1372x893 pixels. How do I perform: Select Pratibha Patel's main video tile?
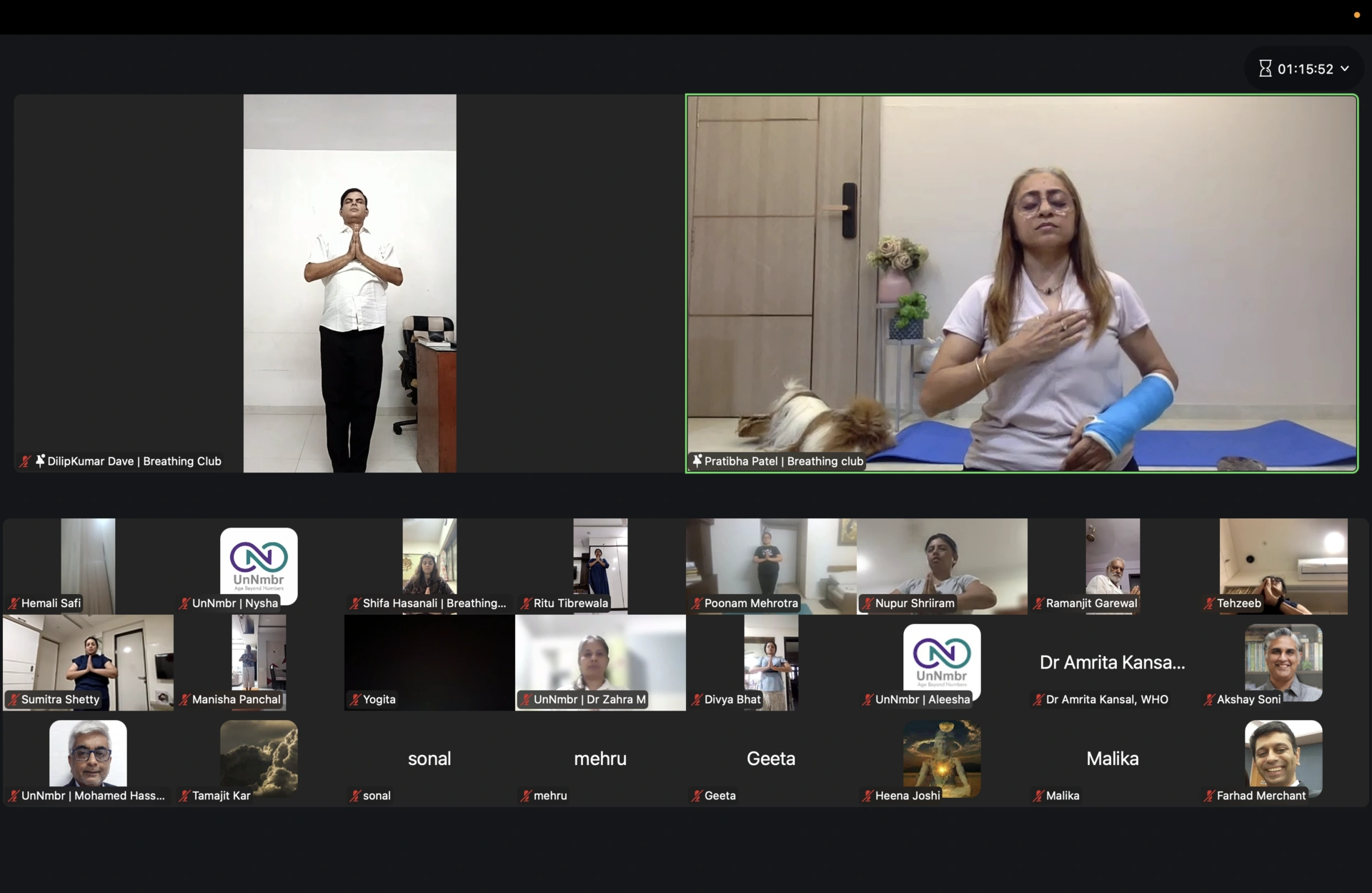(x=1022, y=283)
